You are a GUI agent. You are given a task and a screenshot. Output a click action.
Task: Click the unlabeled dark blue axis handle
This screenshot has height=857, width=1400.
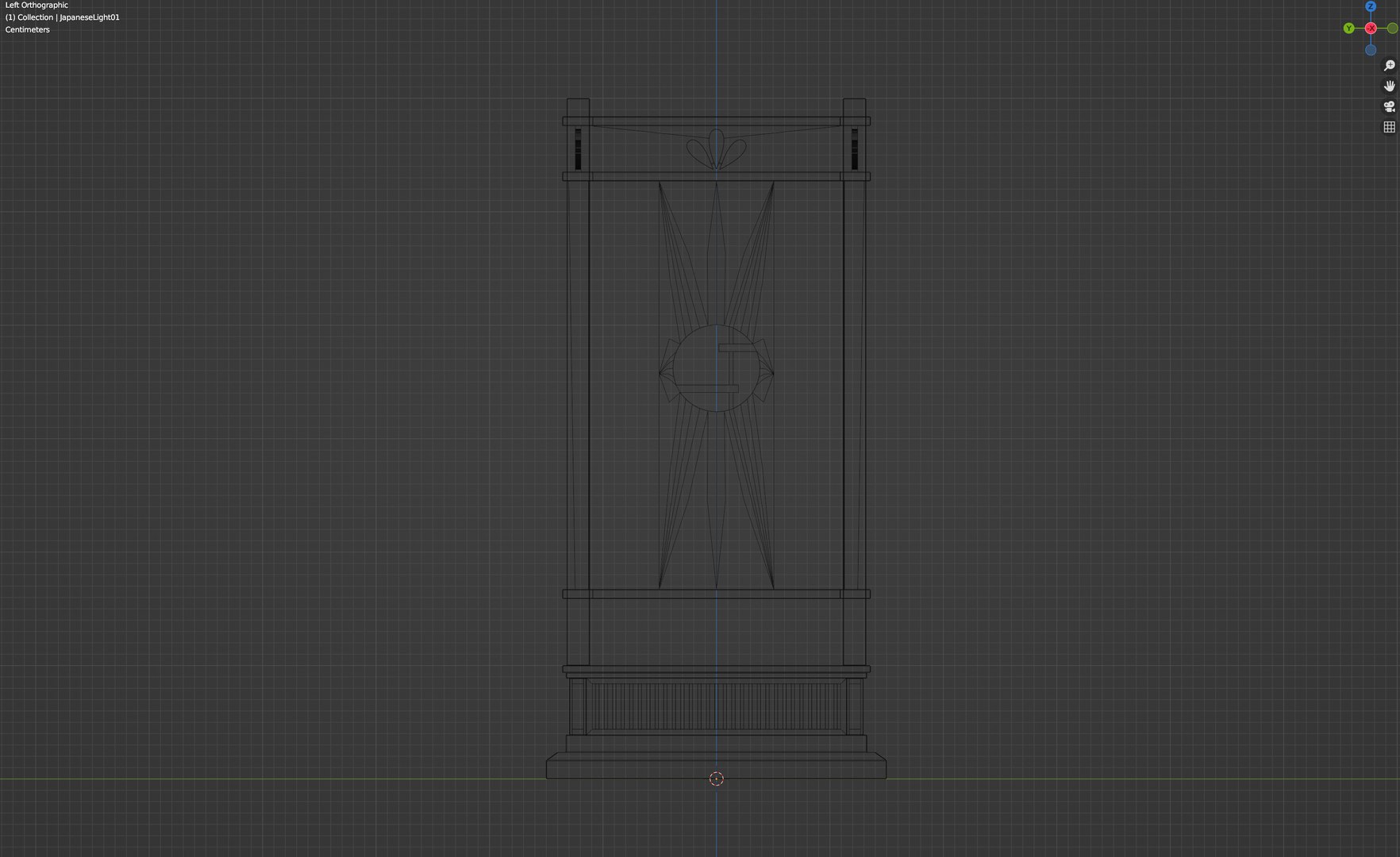click(1371, 50)
